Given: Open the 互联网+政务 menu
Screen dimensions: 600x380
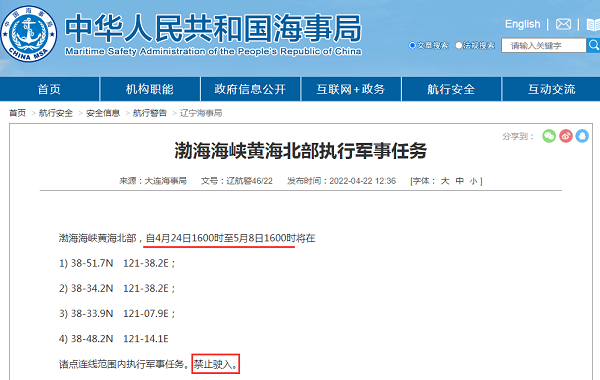Looking at the screenshot, I should (351, 89).
